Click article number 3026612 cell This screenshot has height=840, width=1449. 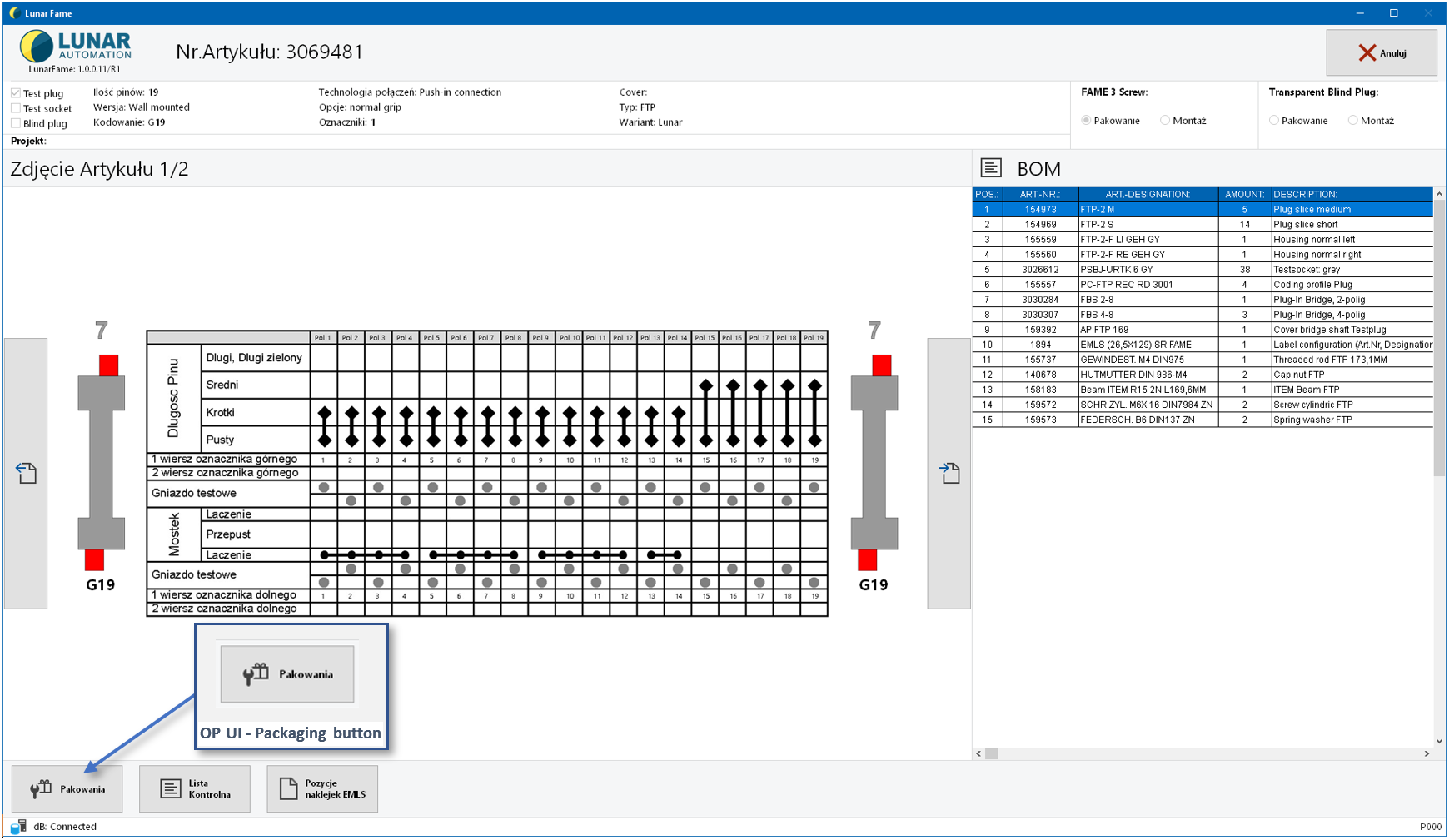pyautogui.click(x=1040, y=270)
